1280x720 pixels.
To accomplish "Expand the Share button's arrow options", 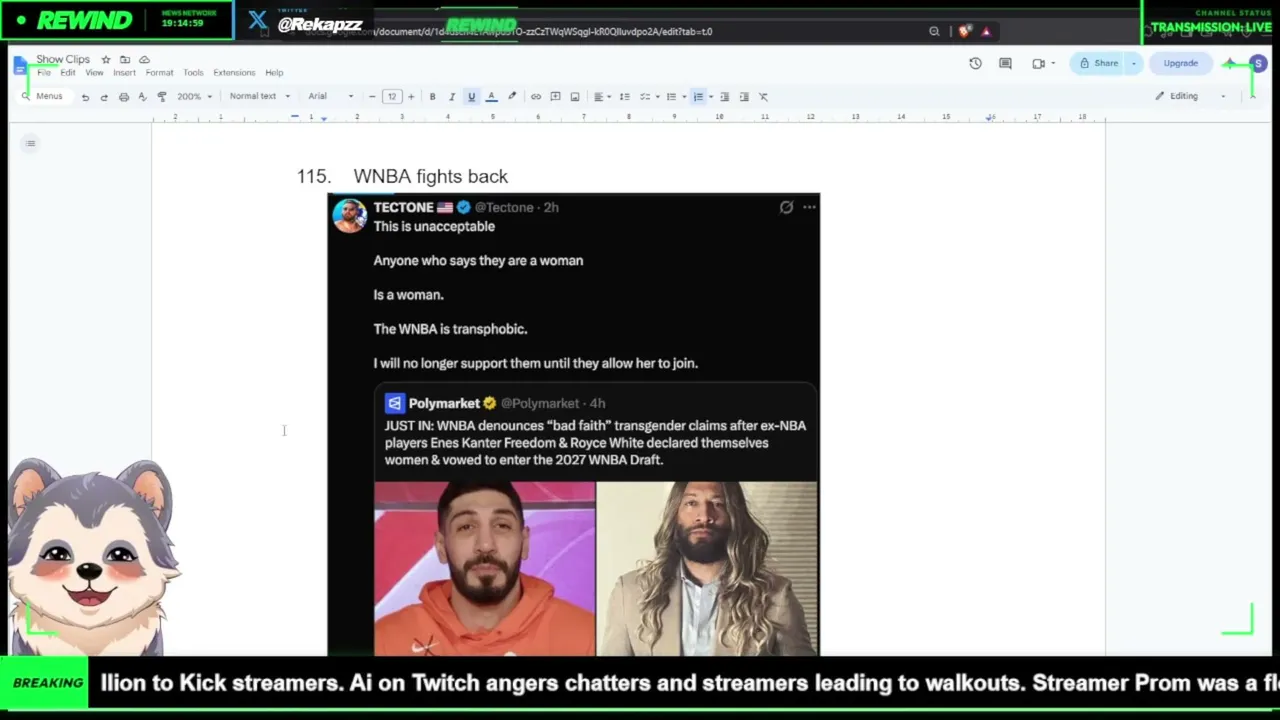I will tap(1133, 63).
